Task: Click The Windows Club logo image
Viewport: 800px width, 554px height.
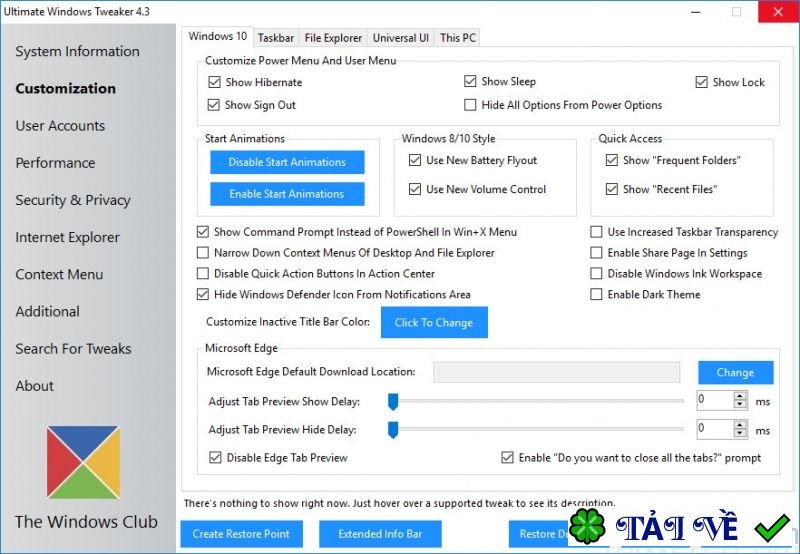Action: 83,462
